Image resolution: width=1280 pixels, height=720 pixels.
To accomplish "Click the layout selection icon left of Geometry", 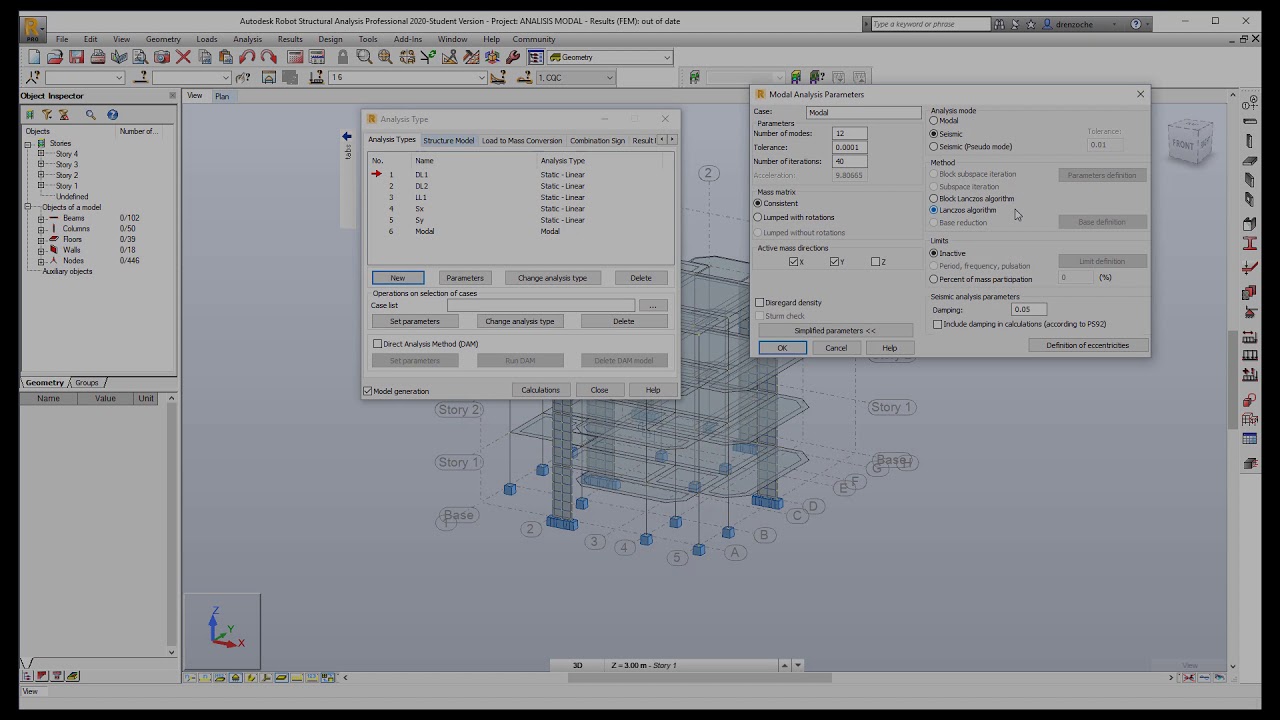I will click(x=536, y=57).
